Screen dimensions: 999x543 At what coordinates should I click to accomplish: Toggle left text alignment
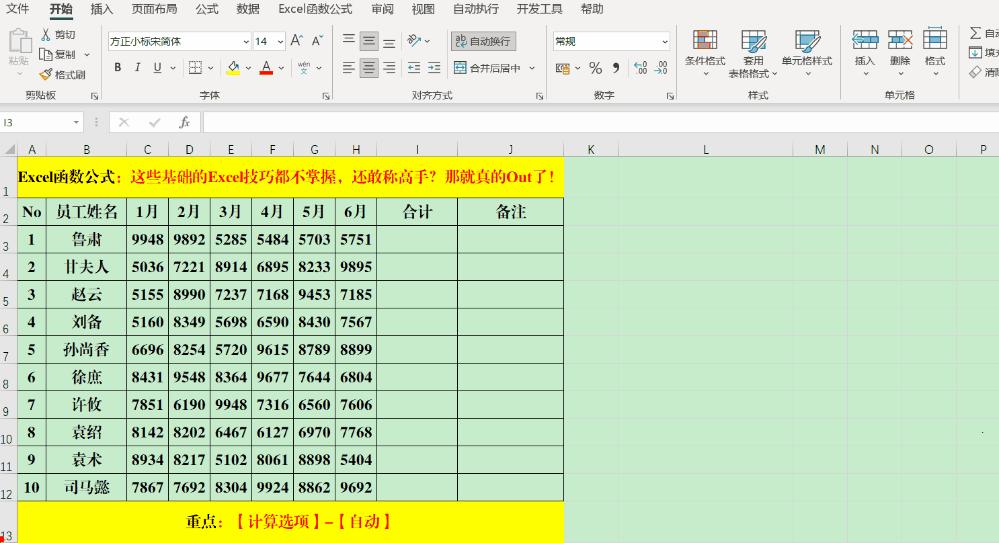349,68
